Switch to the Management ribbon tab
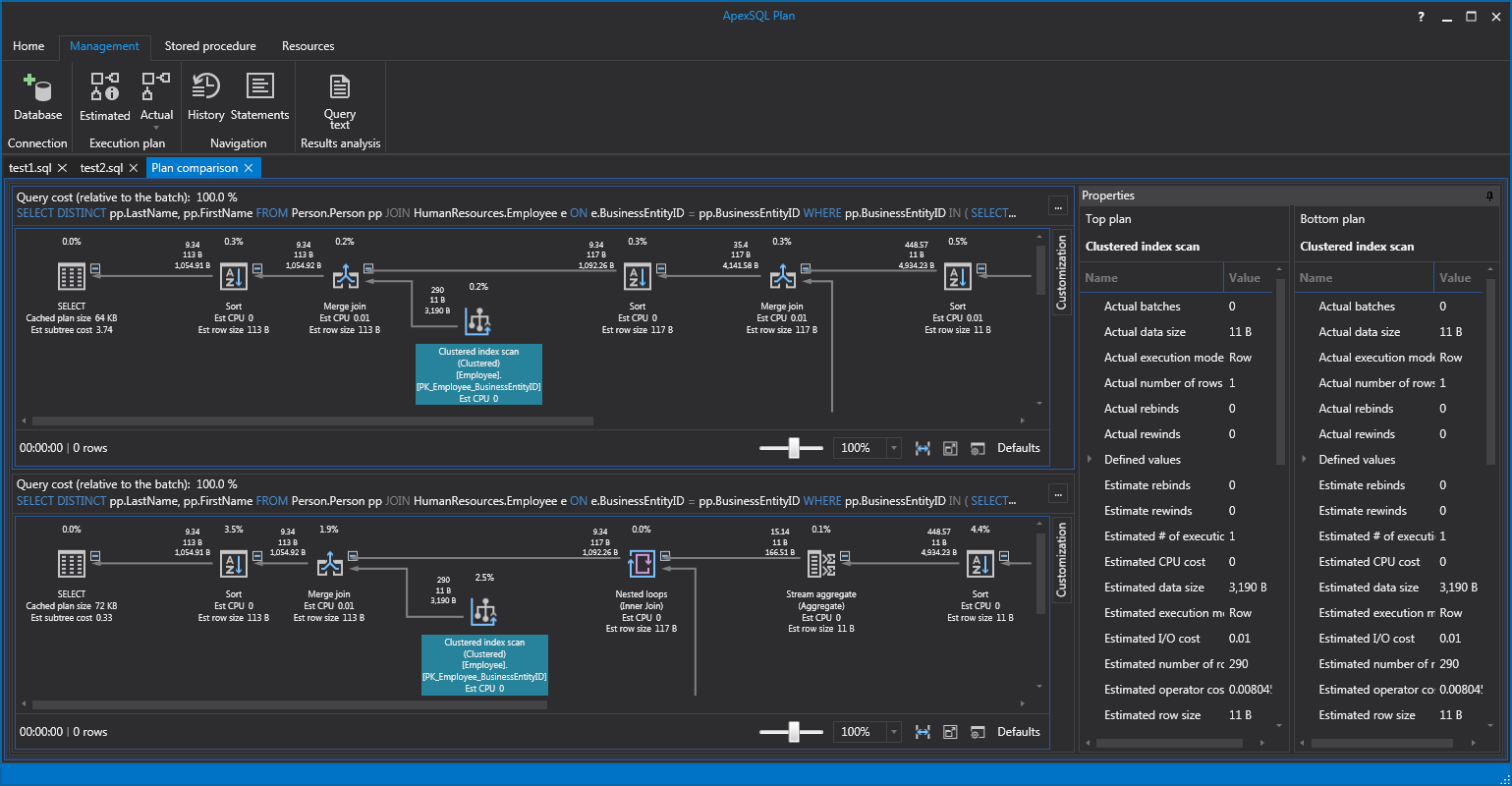The width and height of the screenshot is (1512, 786). [x=104, y=46]
